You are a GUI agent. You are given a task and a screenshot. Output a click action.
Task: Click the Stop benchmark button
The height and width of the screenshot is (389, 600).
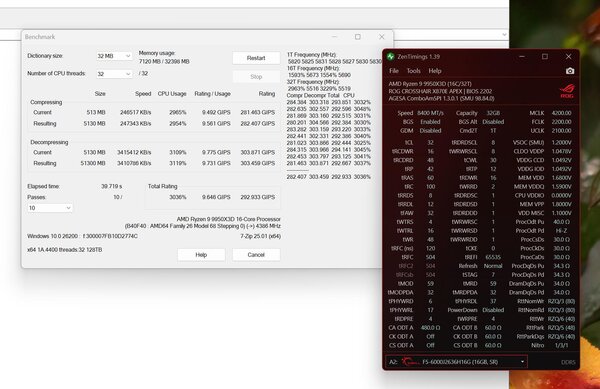[256, 76]
